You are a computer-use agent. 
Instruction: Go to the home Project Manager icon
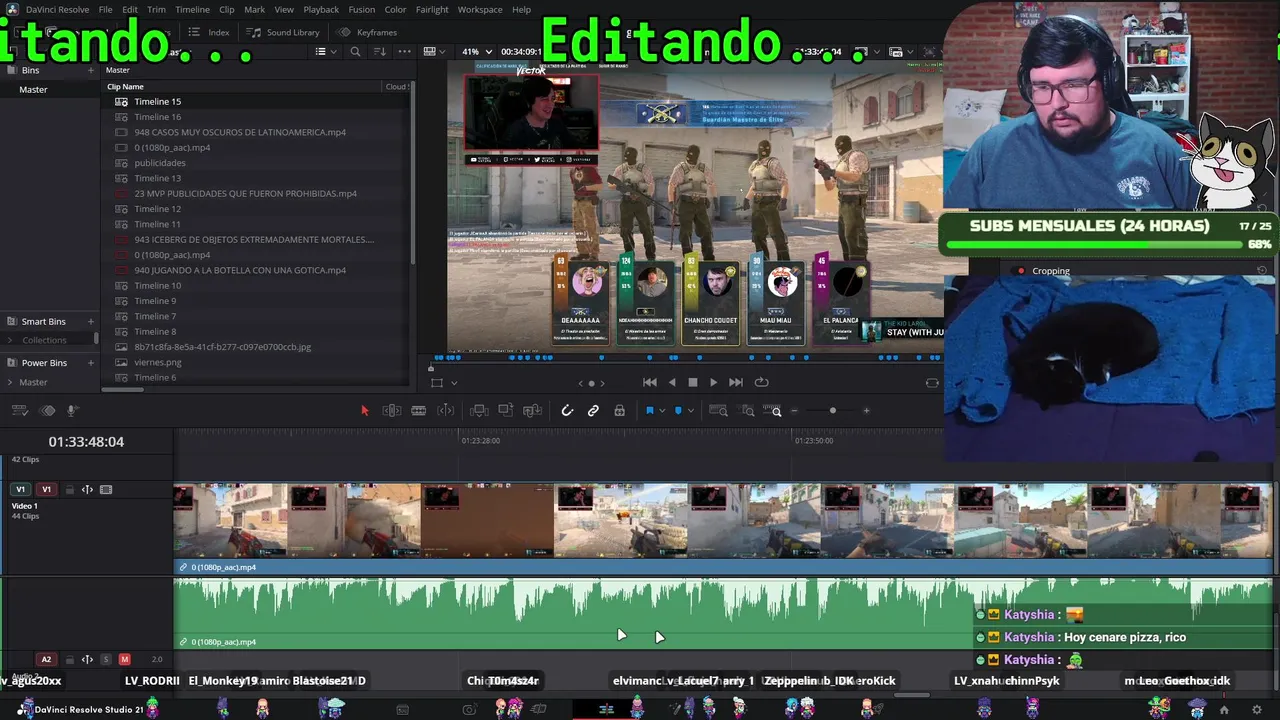[x=1224, y=710]
